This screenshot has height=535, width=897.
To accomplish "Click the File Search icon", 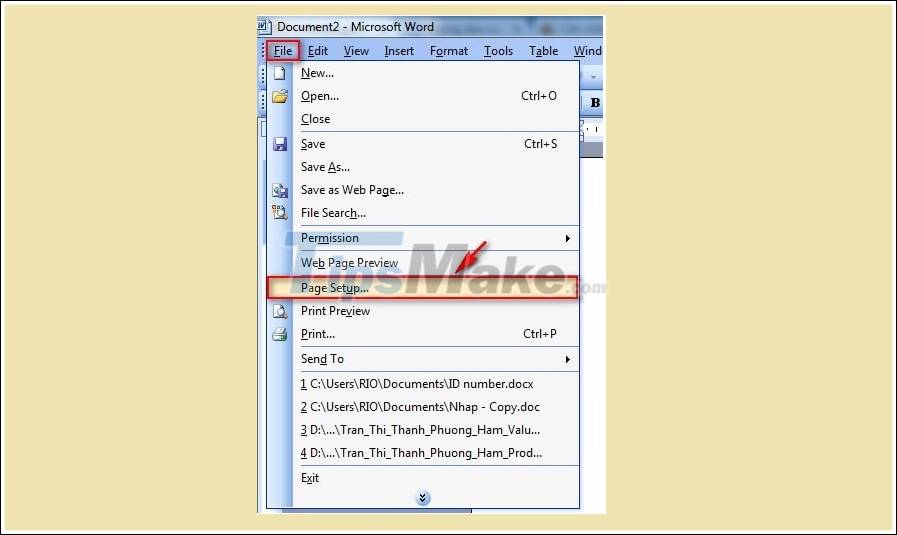I will tap(280, 213).
